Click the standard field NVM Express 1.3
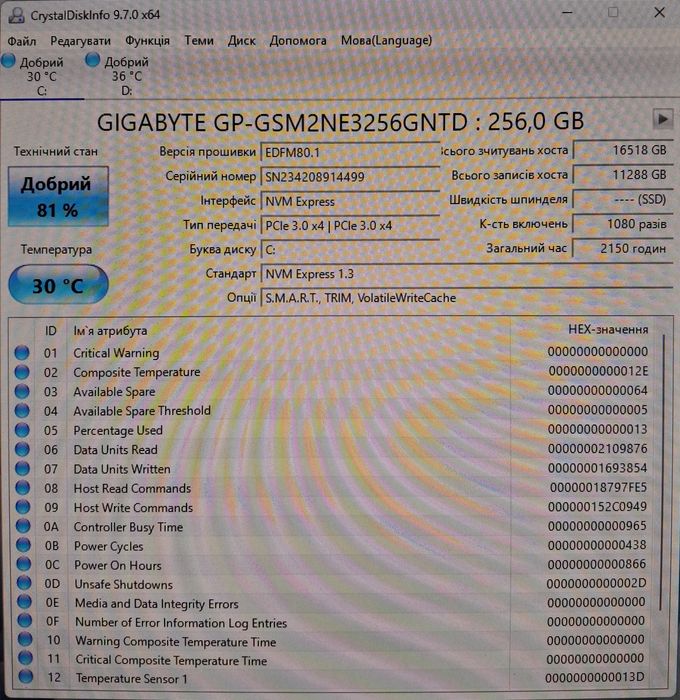 point(467,274)
